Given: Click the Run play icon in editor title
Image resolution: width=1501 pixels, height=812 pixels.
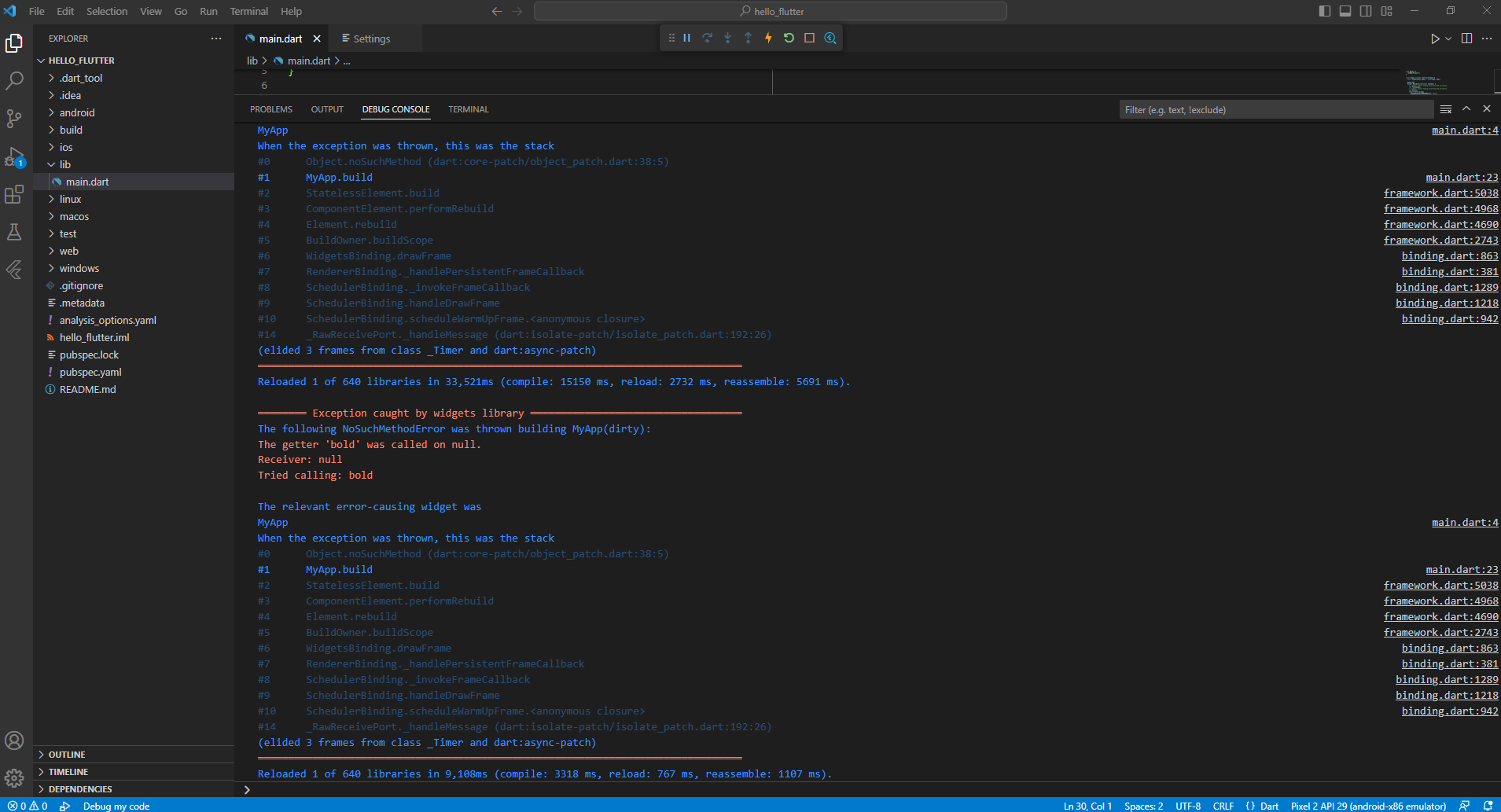Looking at the screenshot, I should tap(1435, 39).
